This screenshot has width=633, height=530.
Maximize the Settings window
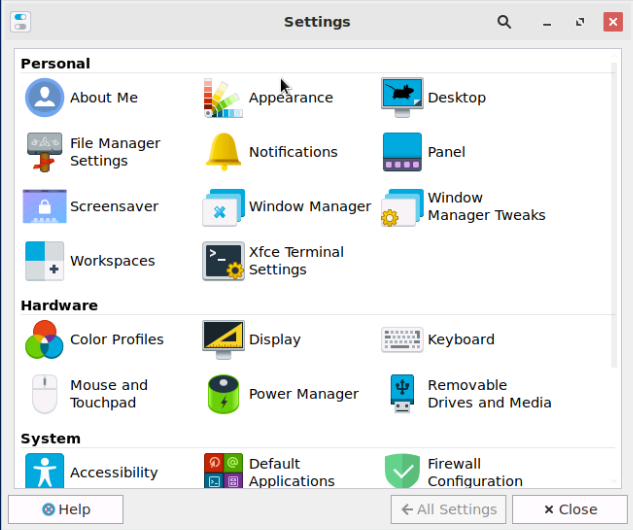click(x=580, y=22)
